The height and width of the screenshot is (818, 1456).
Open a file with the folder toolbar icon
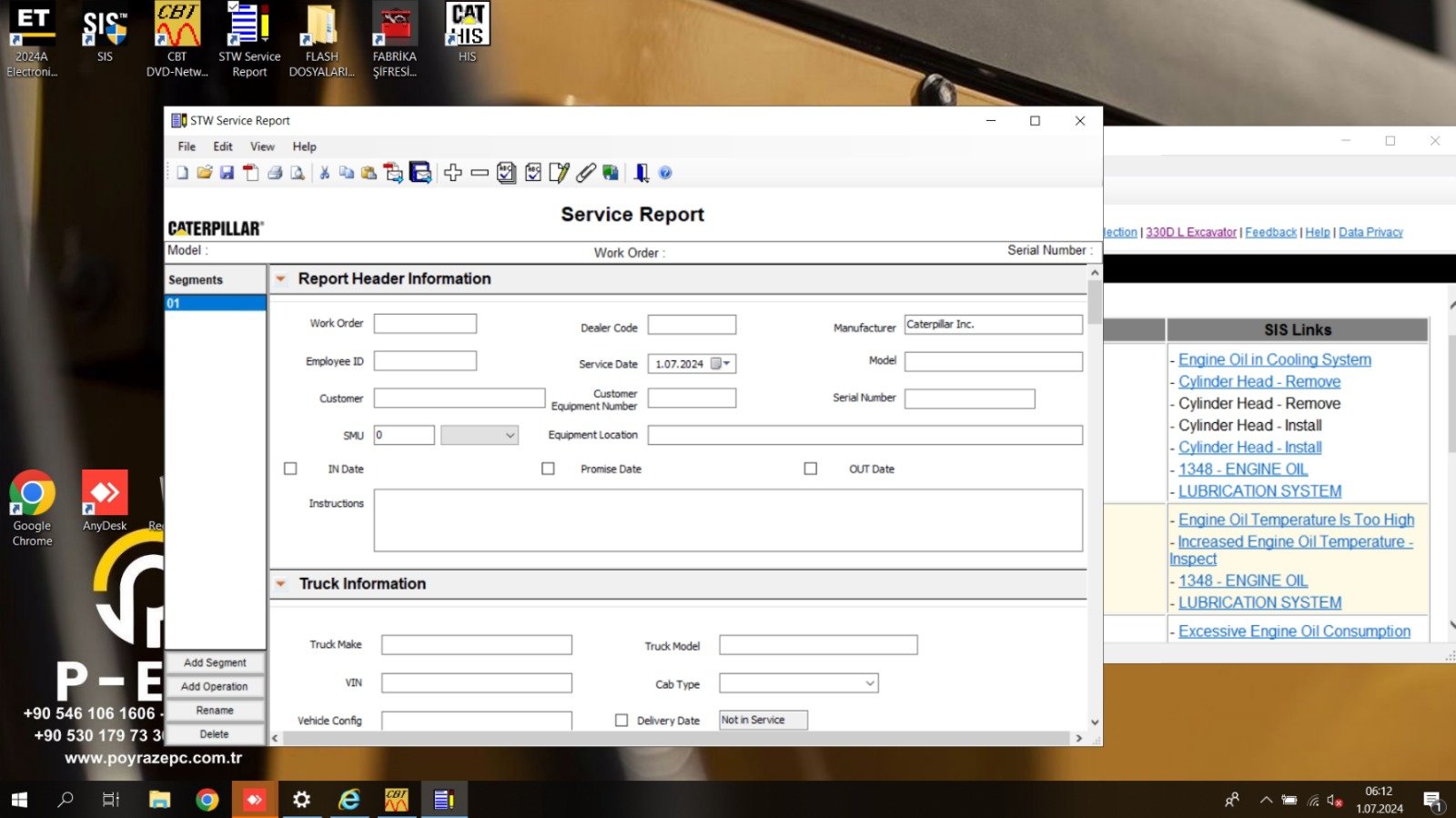click(x=205, y=173)
